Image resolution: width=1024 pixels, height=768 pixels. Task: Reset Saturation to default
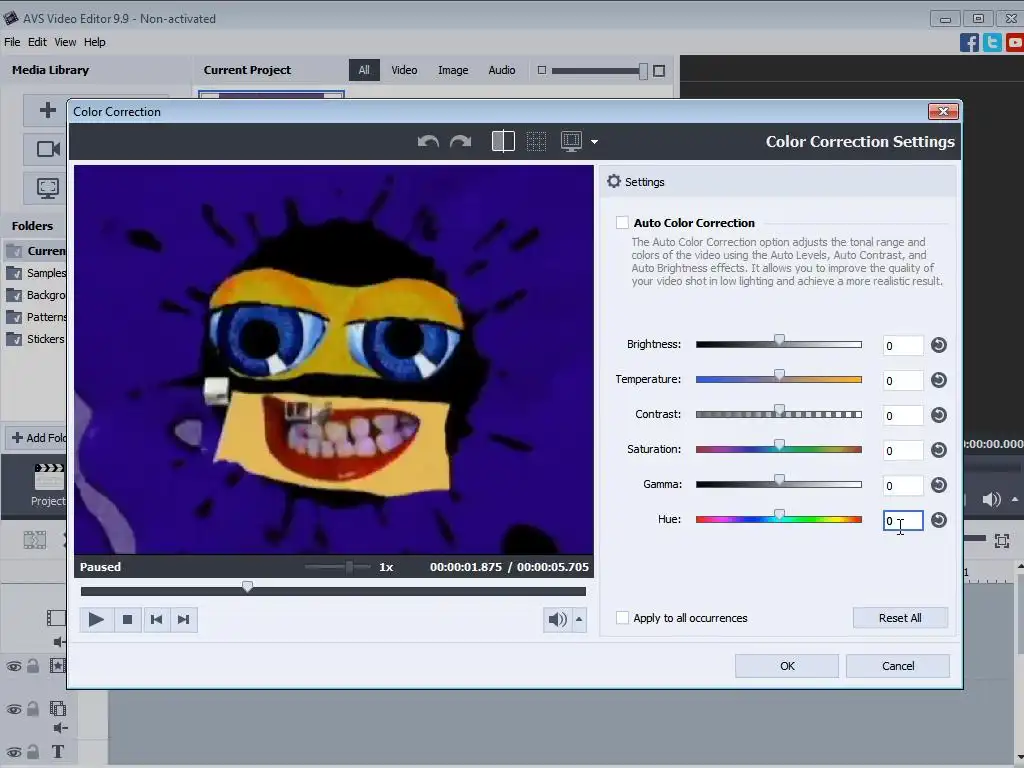pyautogui.click(x=938, y=450)
